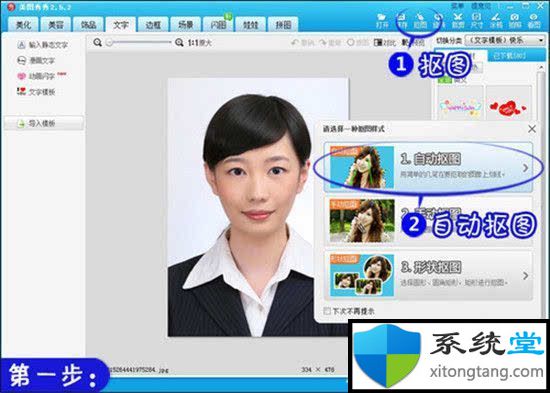Select the 抠图 cutout tool icon
Image resolution: width=550 pixels, height=393 pixels.
pos(420,20)
